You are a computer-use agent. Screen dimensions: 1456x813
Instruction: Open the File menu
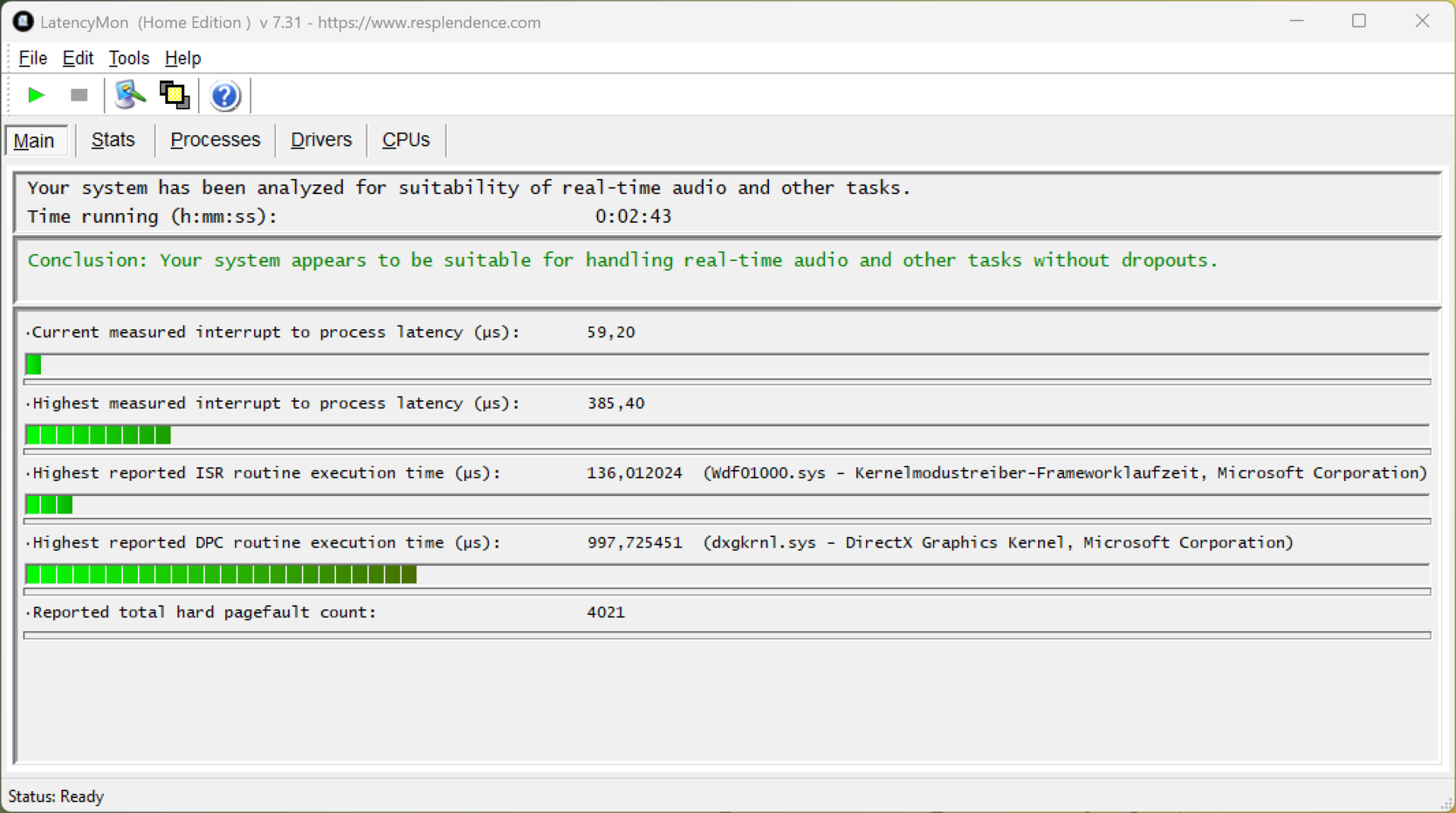pyautogui.click(x=33, y=58)
